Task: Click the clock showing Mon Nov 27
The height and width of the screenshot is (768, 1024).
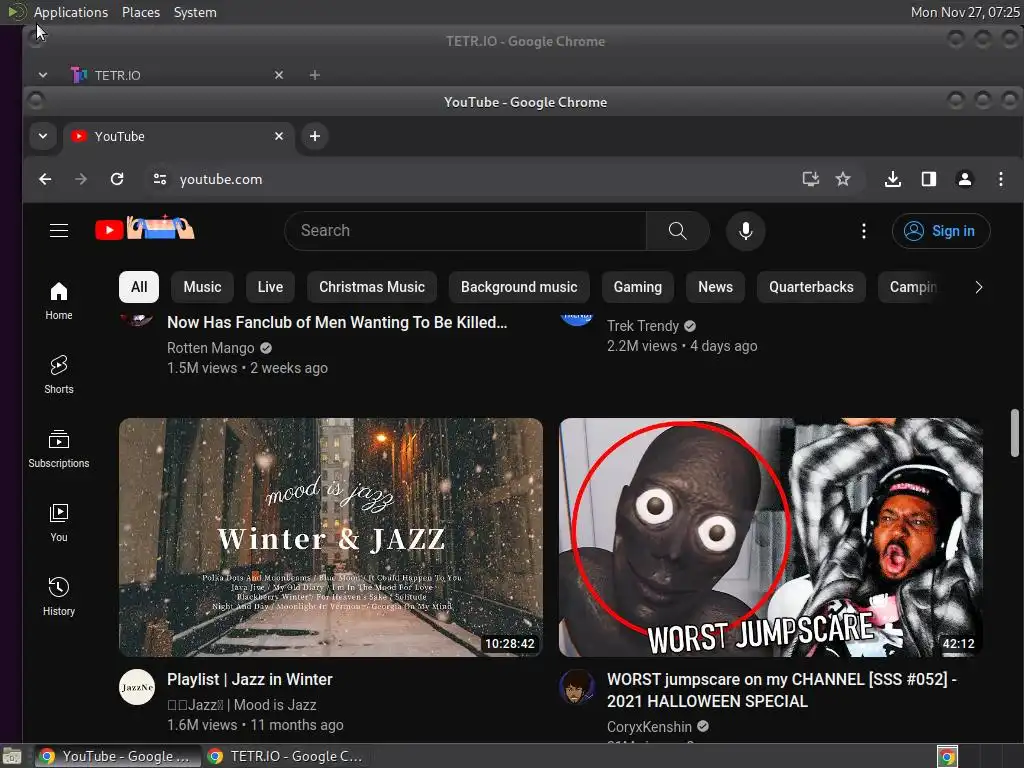Action: pos(965,12)
